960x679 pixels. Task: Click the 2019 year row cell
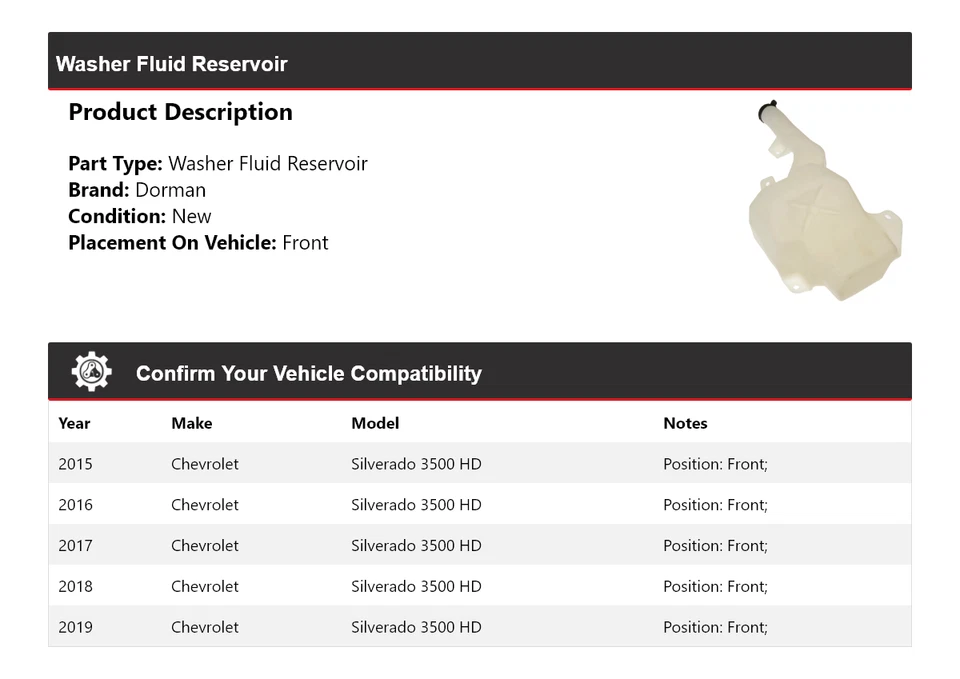tap(75, 627)
